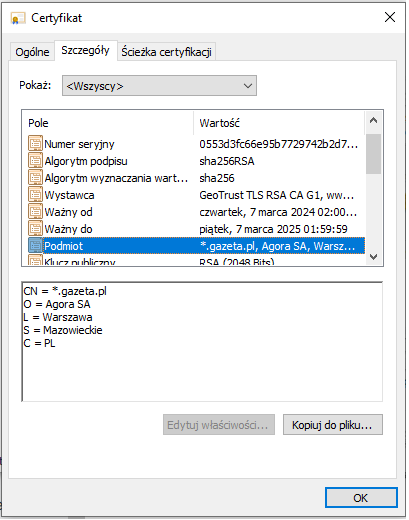The width and height of the screenshot is (409, 520).
Task: Click the field list scrollbar thumb
Action: pyautogui.click(x=373, y=154)
